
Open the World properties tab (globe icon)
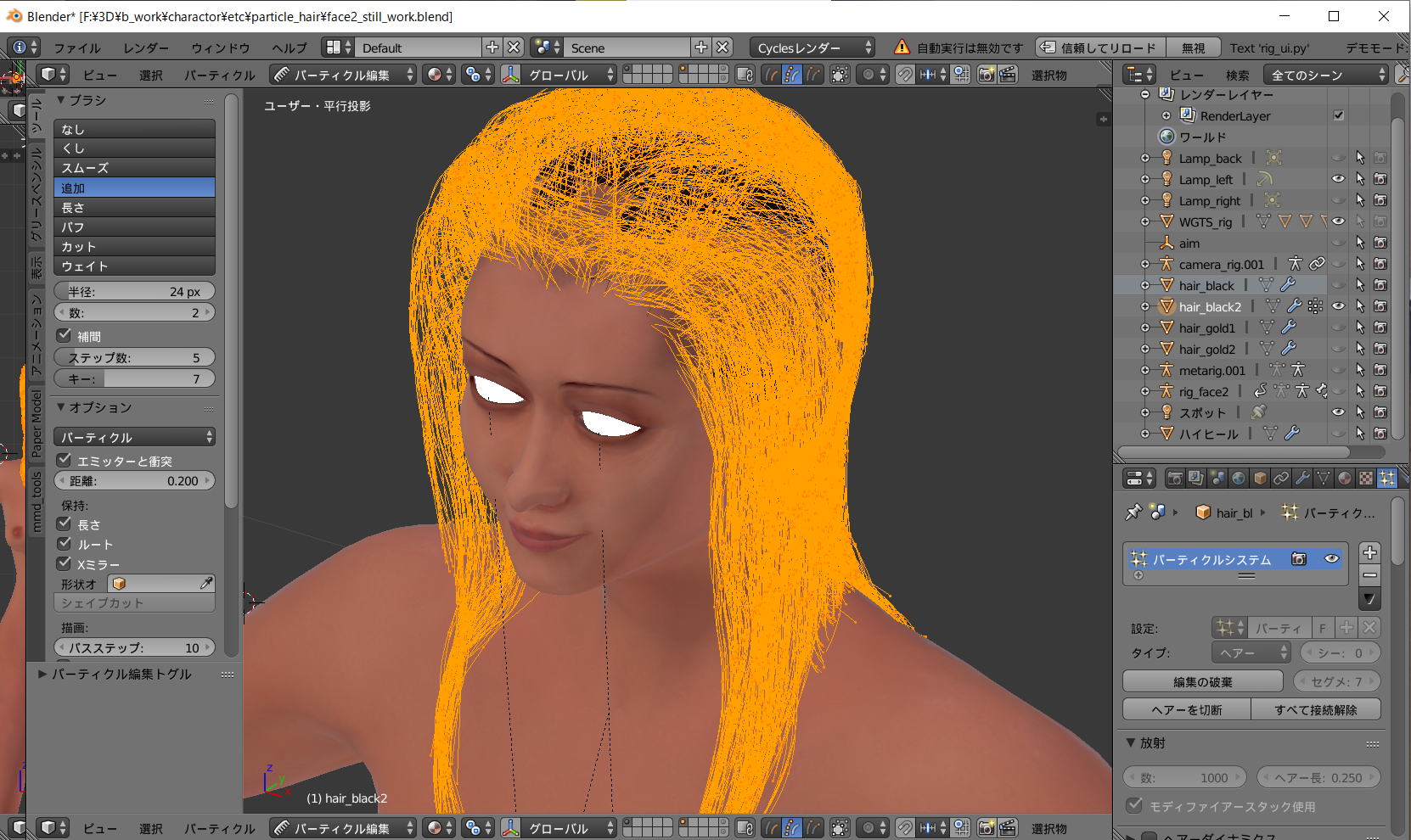coord(1239,479)
